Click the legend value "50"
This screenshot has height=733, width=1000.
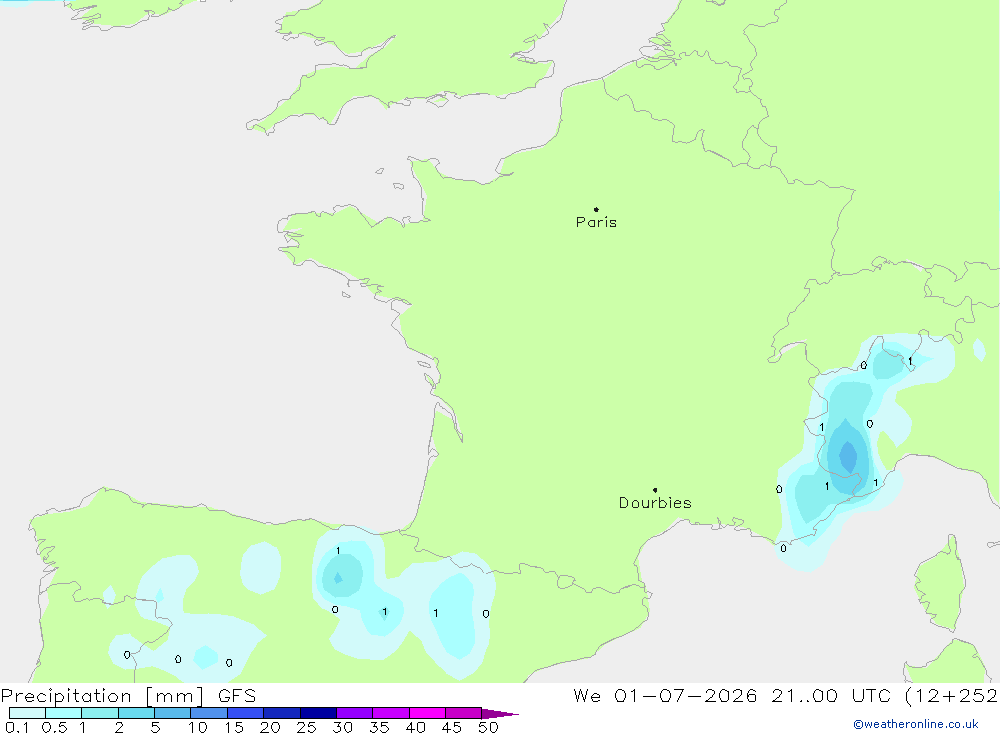(x=489, y=727)
